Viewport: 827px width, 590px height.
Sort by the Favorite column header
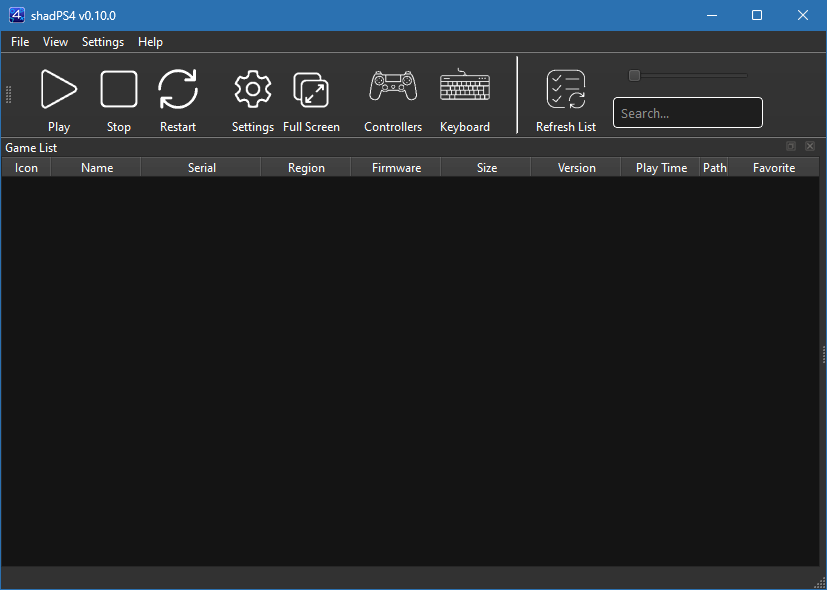click(x=774, y=168)
